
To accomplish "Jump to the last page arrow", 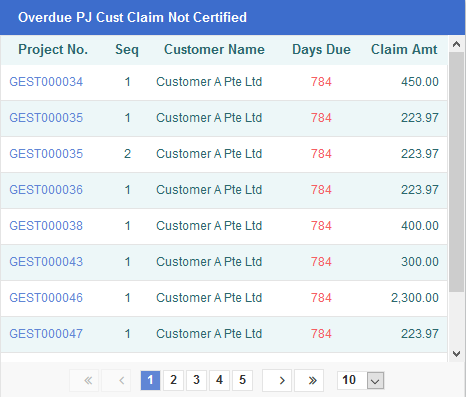I will click(309, 380).
